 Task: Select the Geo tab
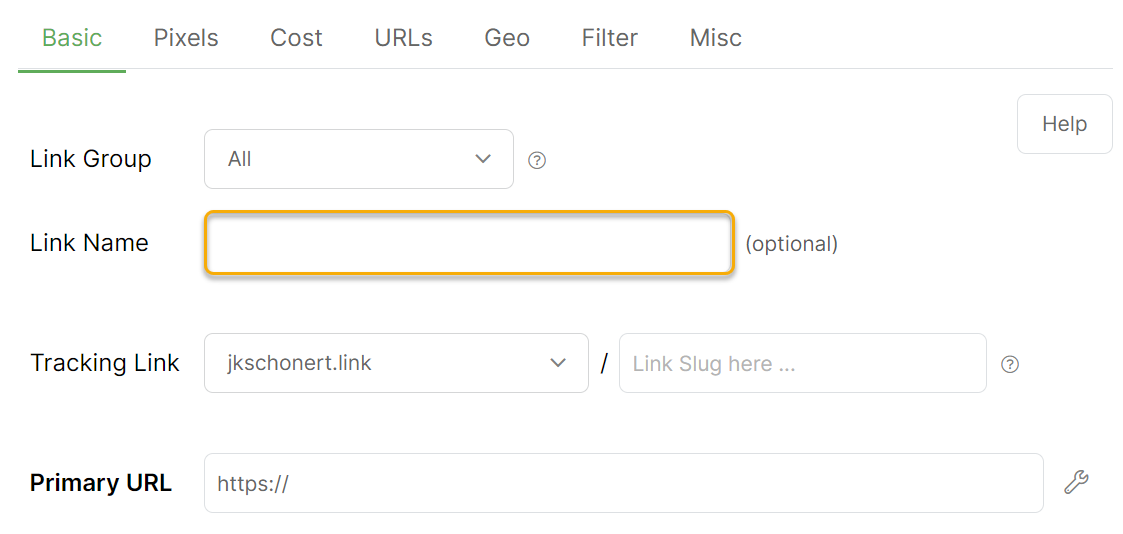click(x=507, y=38)
